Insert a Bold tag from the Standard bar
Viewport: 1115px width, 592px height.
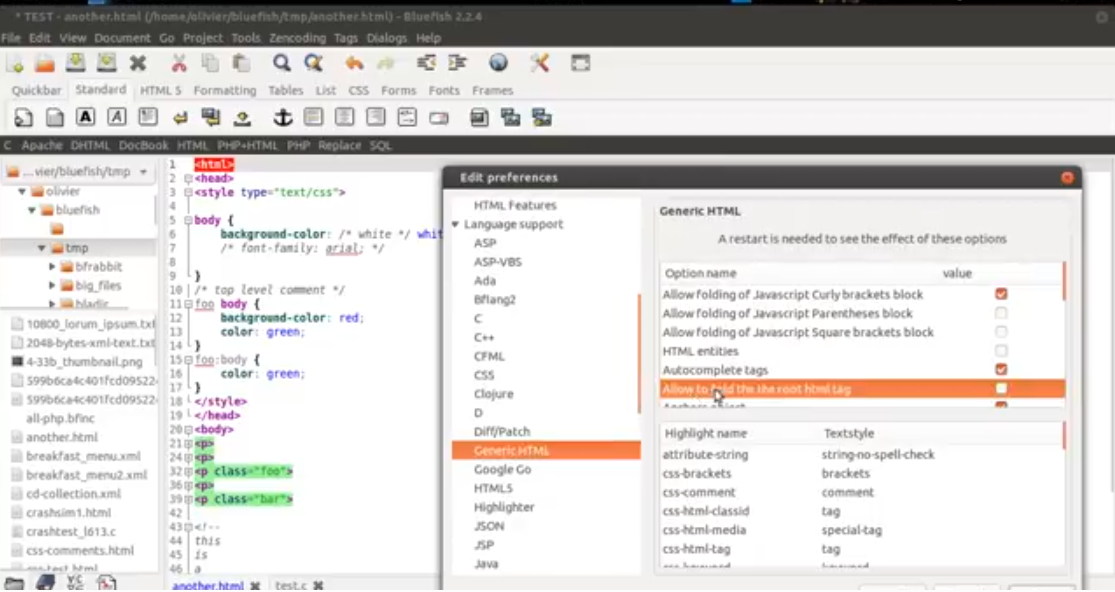[x=87, y=117]
